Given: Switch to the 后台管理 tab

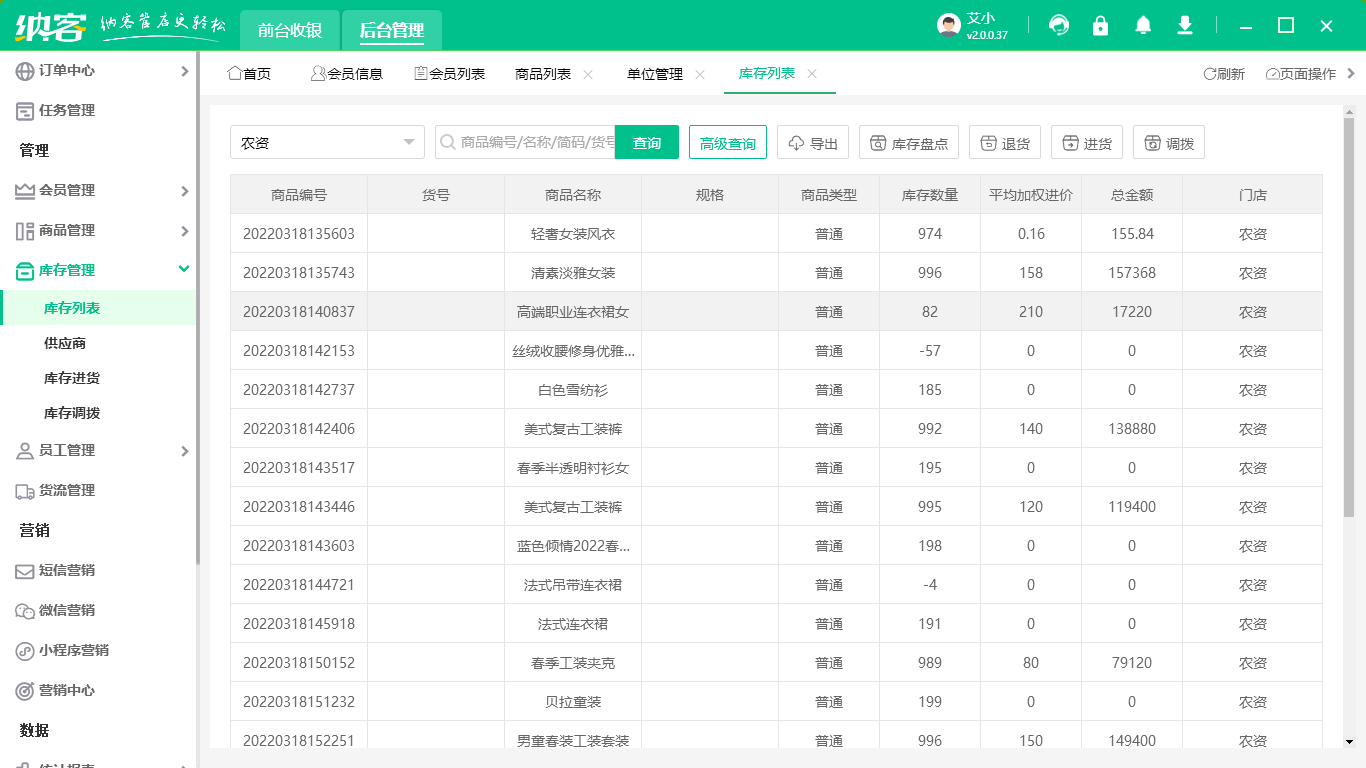Looking at the screenshot, I should coord(392,30).
